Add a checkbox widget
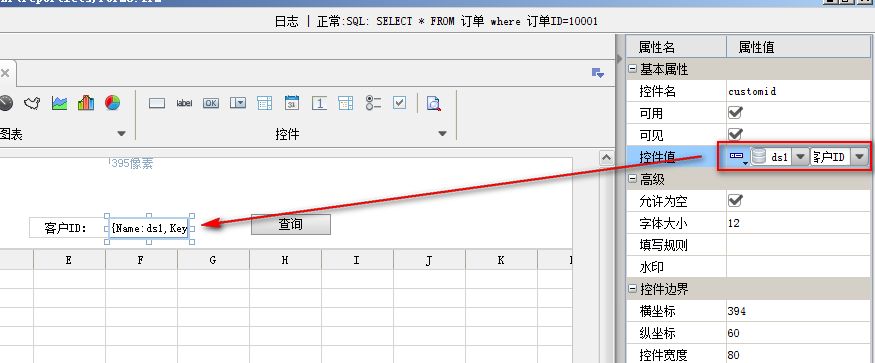 (400, 103)
